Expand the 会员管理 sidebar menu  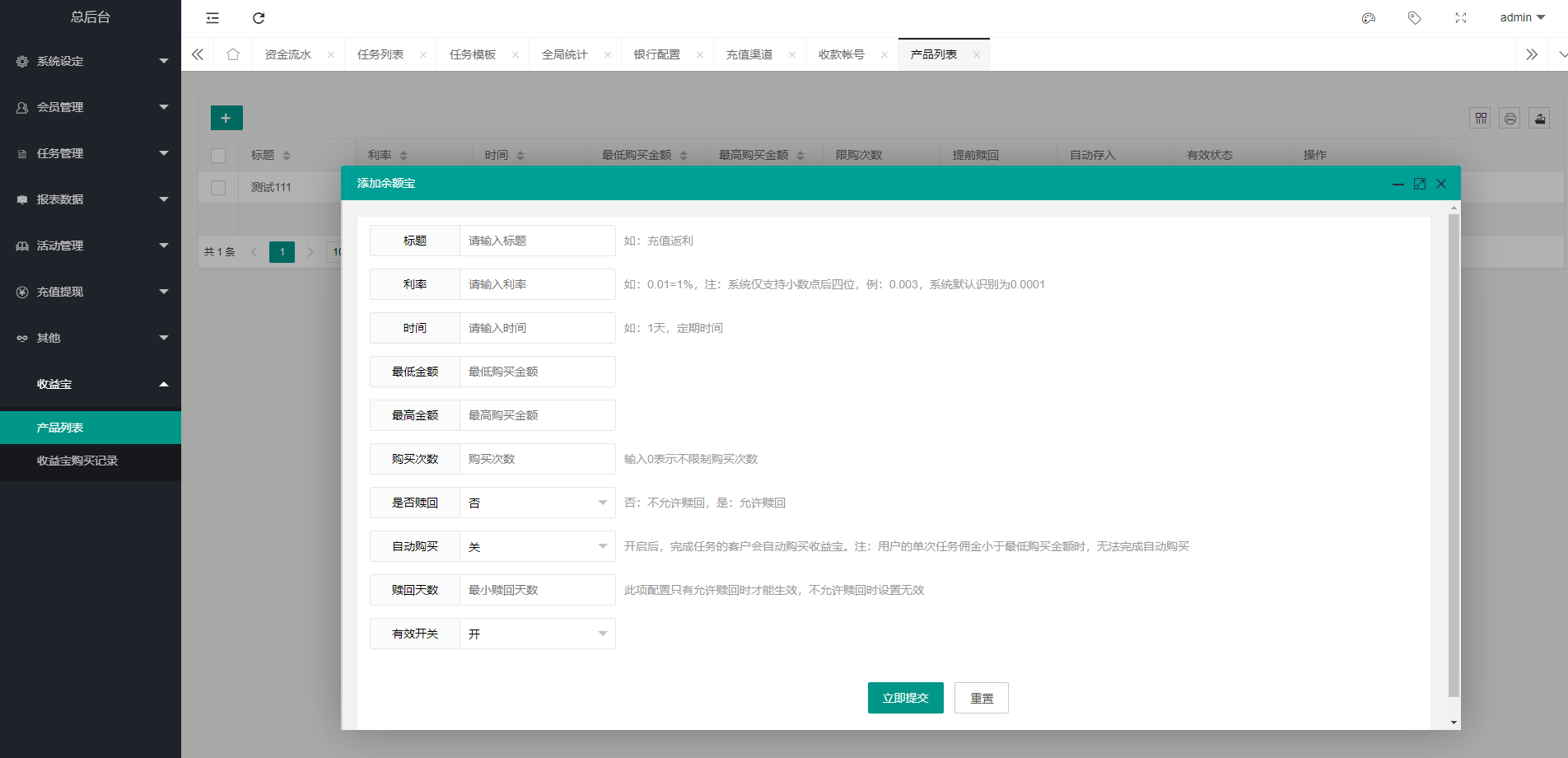click(91, 107)
